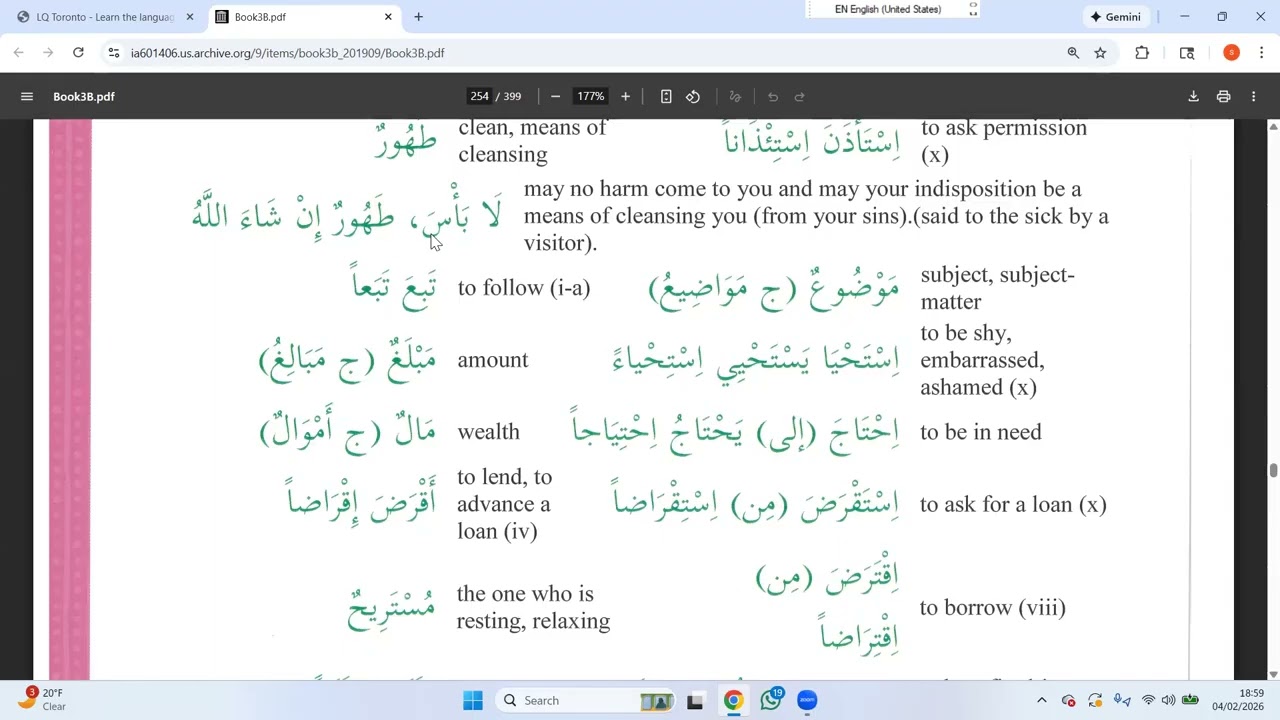Click scrollbar up arrow
Image resolution: width=1280 pixels, height=720 pixels.
[x=1273, y=126]
